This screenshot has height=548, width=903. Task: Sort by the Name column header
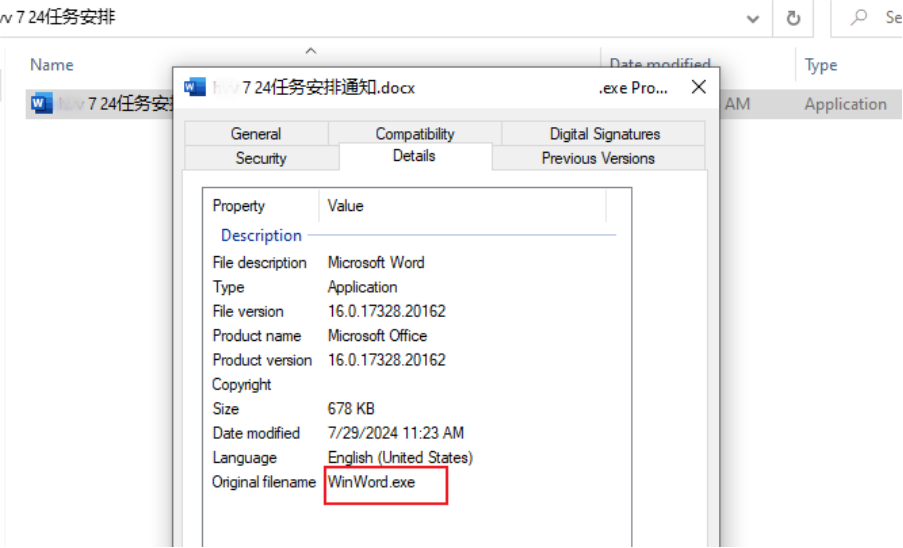coord(52,64)
